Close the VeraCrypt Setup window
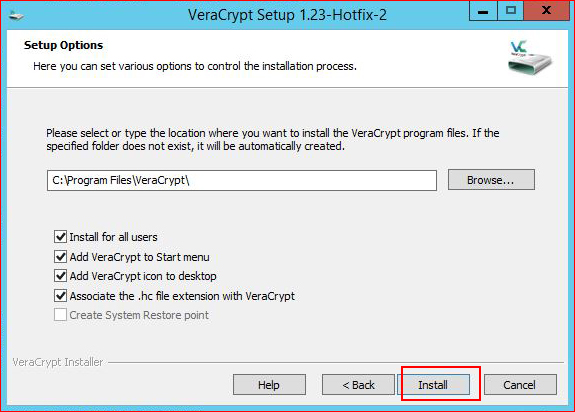This screenshot has width=575, height=412. (x=546, y=11)
